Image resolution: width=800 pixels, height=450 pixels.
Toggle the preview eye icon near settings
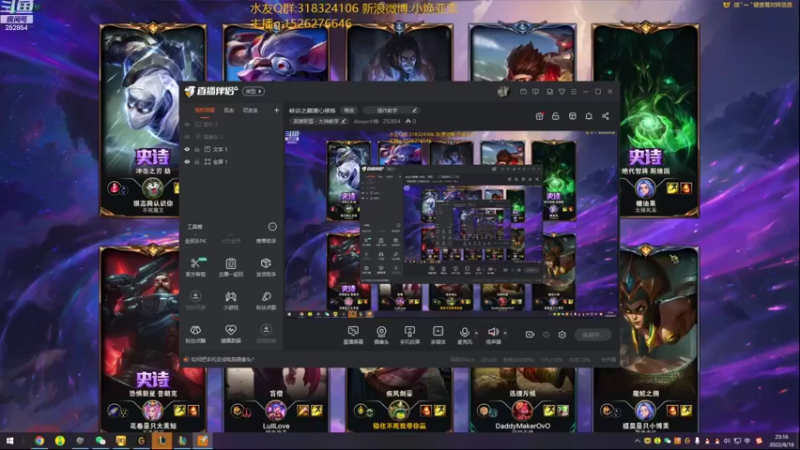(546, 335)
